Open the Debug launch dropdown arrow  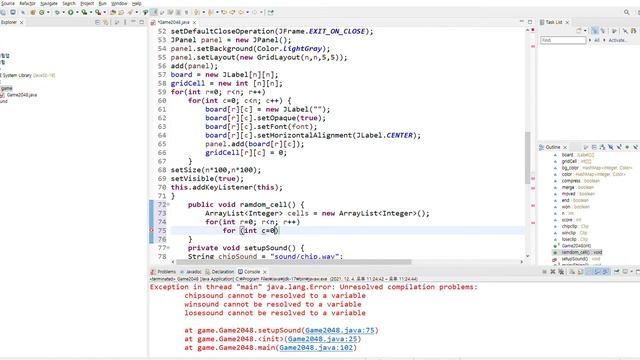pyautogui.click(x=63, y=12)
